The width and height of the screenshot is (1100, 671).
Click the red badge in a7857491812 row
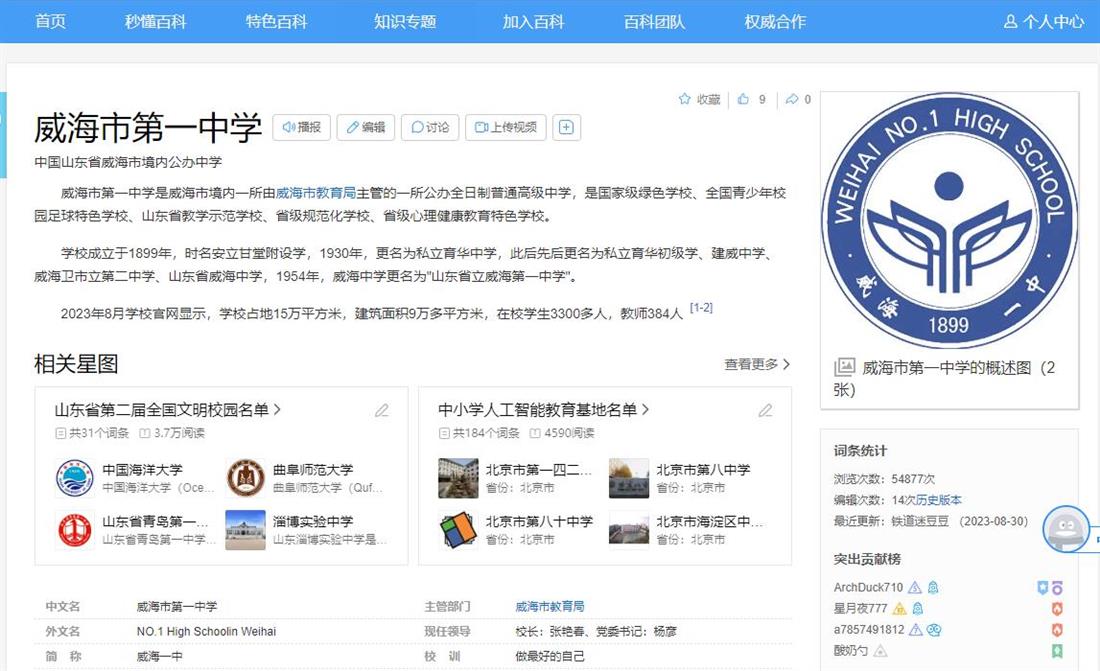click(1057, 630)
